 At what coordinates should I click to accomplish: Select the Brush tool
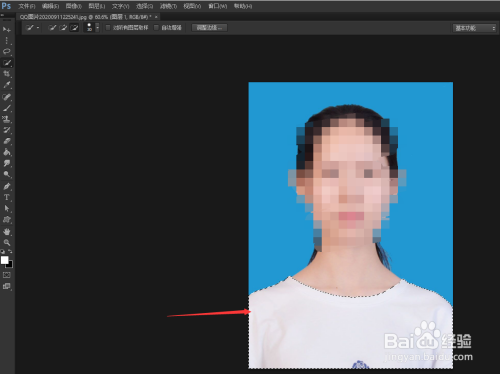pos(7,108)
